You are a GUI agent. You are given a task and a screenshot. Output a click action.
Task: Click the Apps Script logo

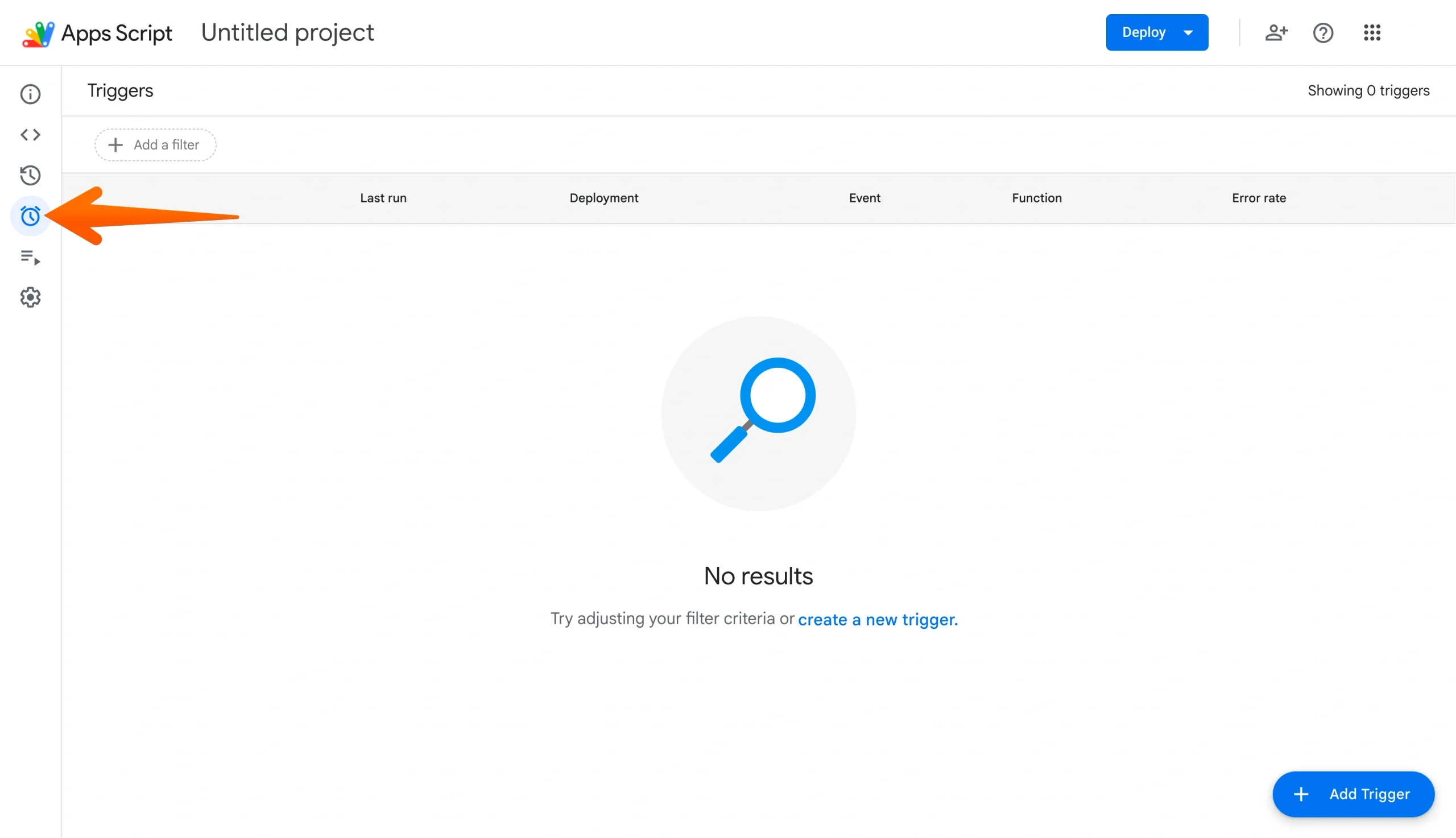(x=38, y=34)
